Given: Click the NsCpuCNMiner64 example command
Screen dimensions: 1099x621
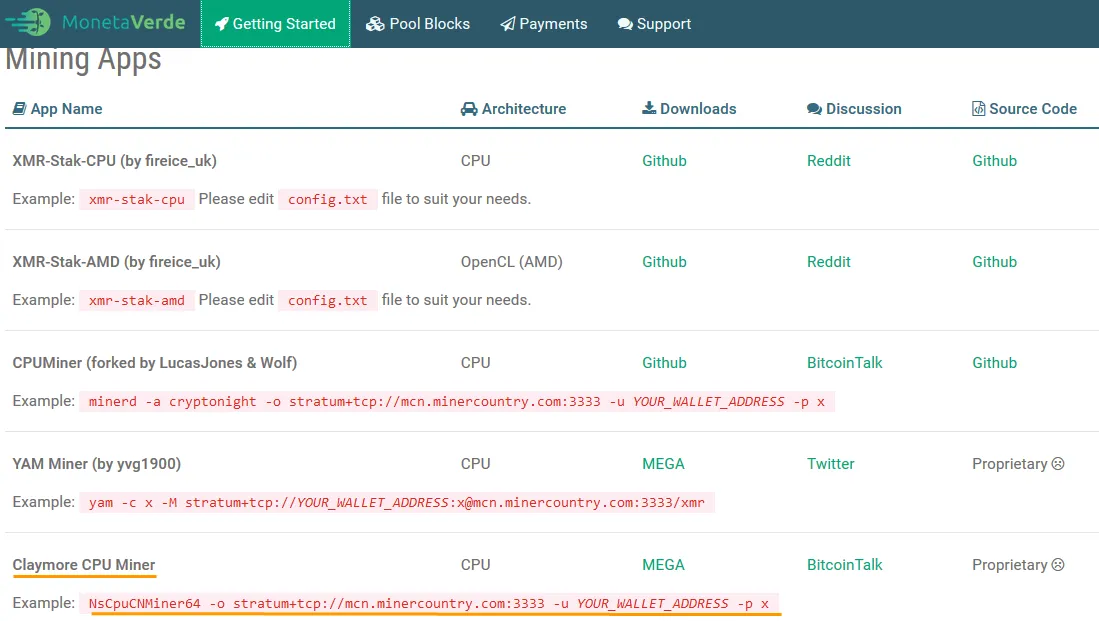Looking at the screenshot, I should 429,603.
